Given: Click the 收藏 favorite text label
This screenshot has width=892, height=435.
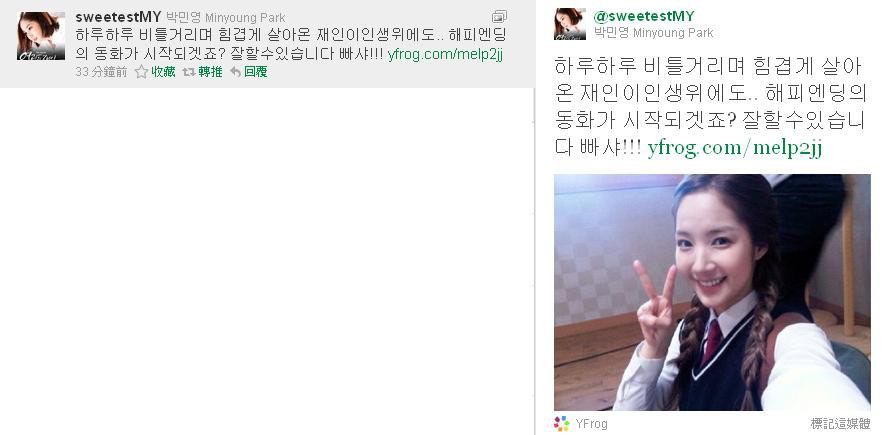Looking at the screenshot, I should (163, 72).
